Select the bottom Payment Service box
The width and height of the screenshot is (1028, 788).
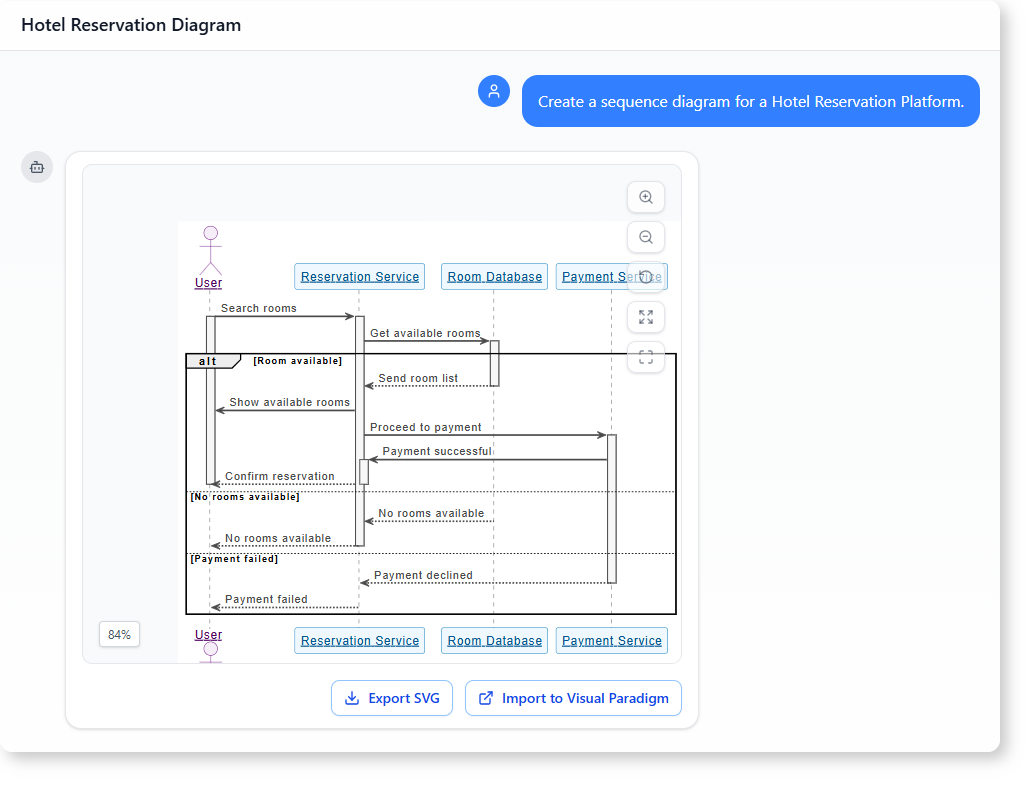click(x=612, y=641)
